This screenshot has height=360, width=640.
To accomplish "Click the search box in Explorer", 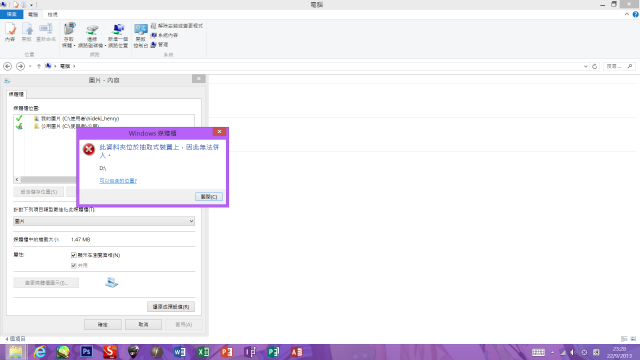I will (619, 66).
